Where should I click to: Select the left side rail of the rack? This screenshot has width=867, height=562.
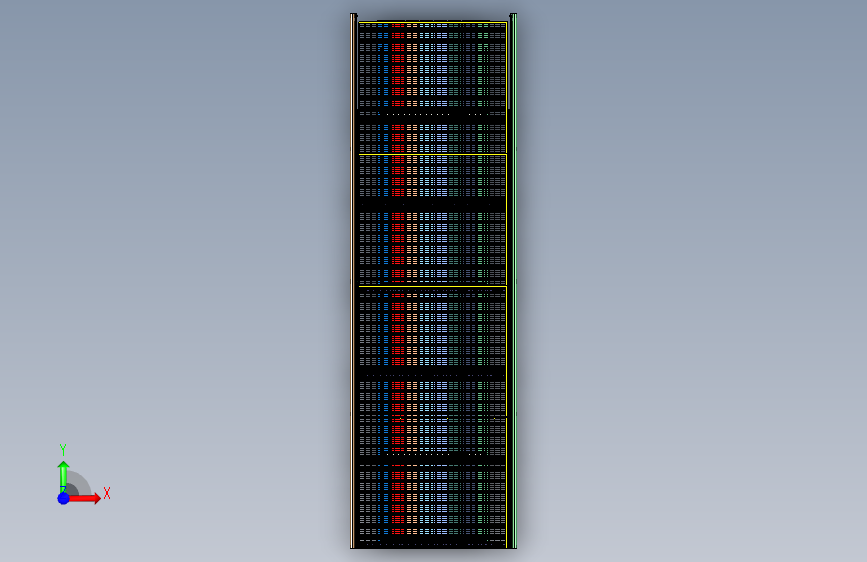(353, 281)
